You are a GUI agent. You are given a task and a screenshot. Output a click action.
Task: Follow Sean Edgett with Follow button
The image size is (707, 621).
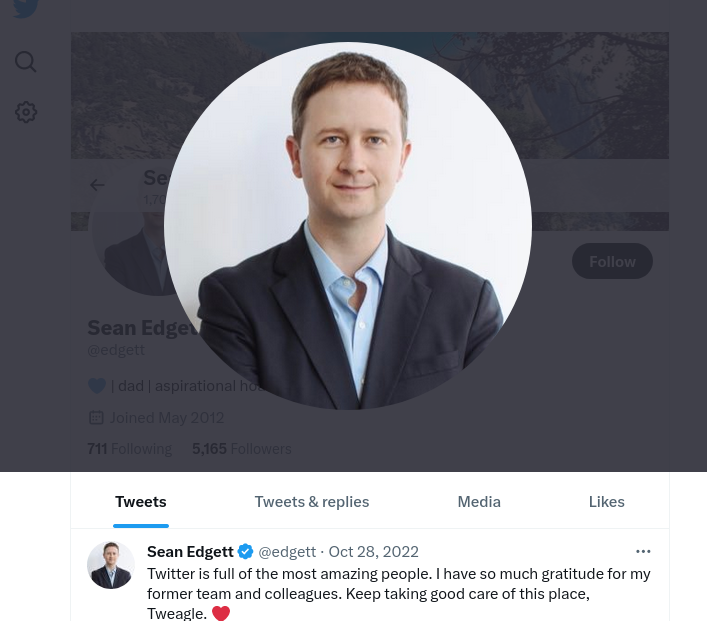point(612,261)
